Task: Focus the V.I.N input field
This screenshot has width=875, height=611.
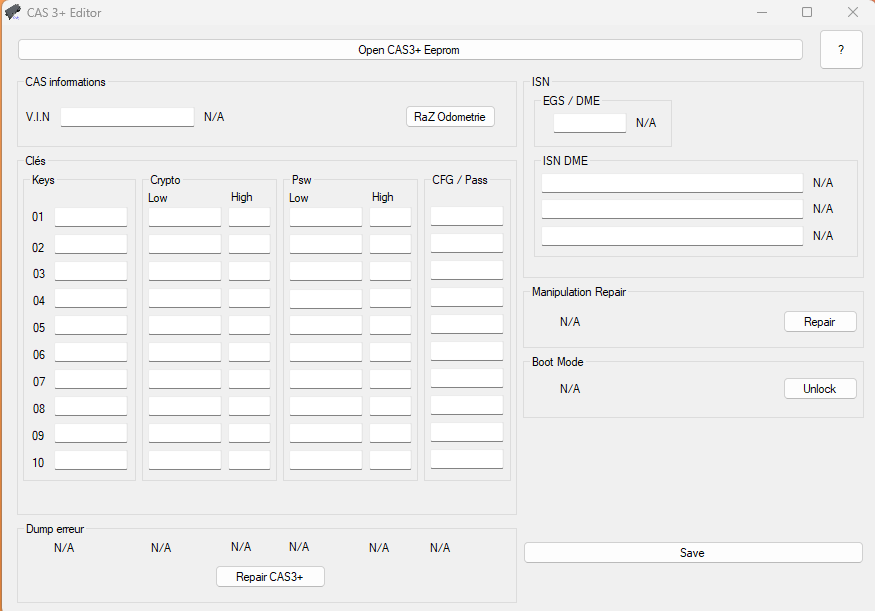Action: click(x=127, y=117)
